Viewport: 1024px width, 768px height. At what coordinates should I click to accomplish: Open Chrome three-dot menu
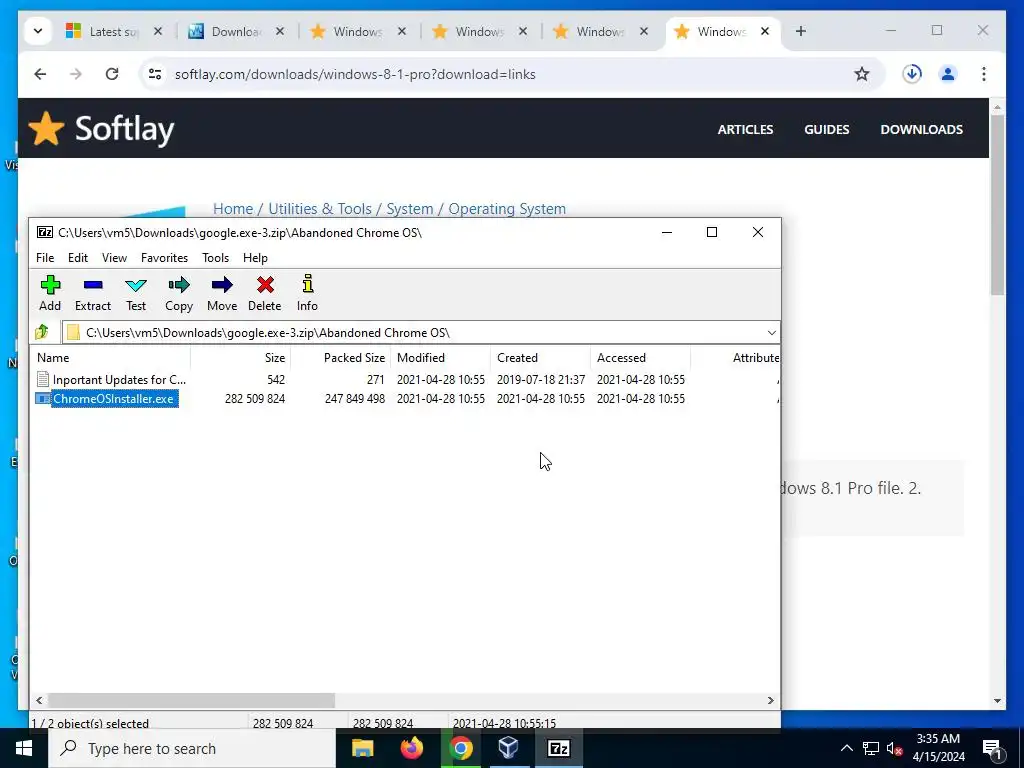984,74
